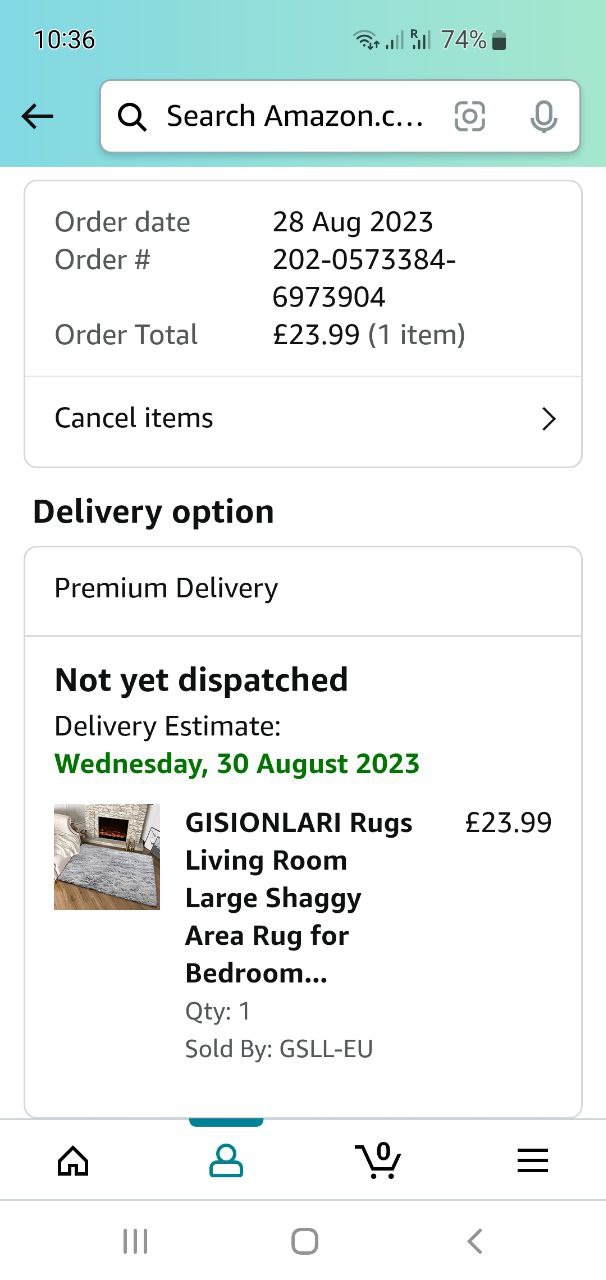Open the account profile tab
The height and width of the screenshot is (1280, 606).
[226, 1160]
